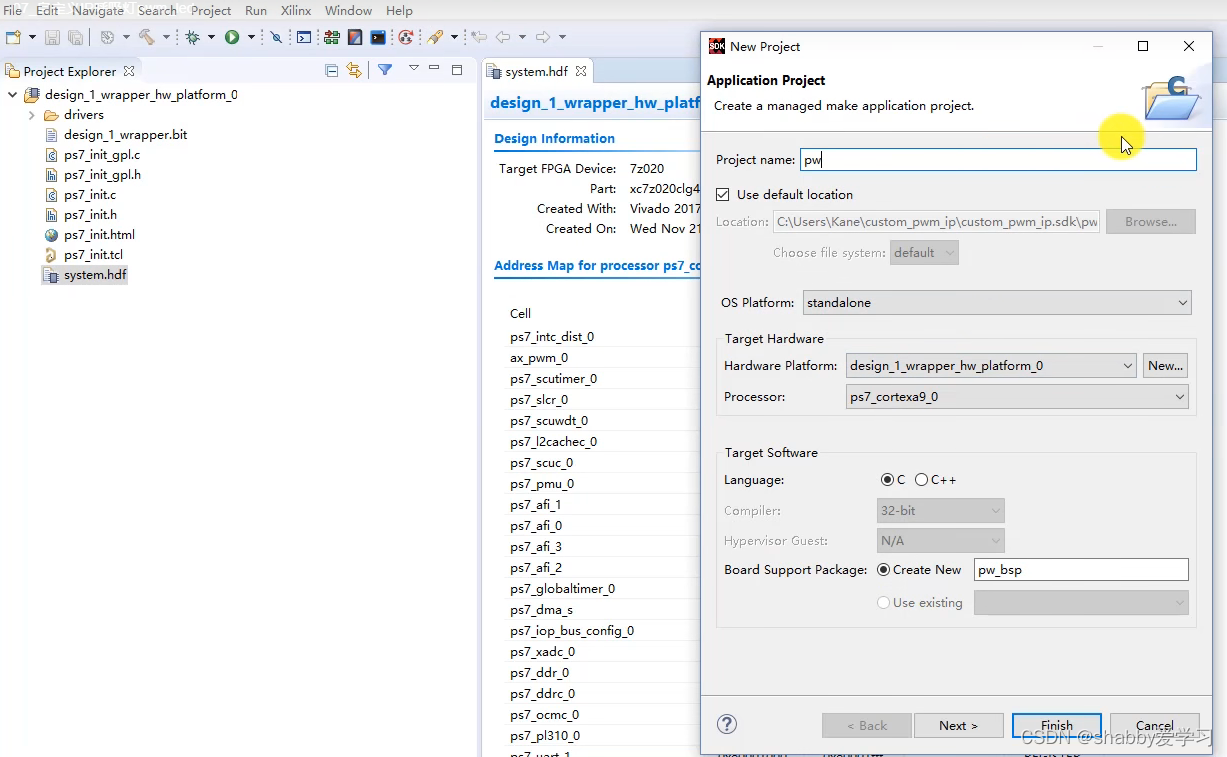Screen dimensions: 1227x757
Task: Click the flashlight Search toolbar icon
Action: click(x=435, y=37)
